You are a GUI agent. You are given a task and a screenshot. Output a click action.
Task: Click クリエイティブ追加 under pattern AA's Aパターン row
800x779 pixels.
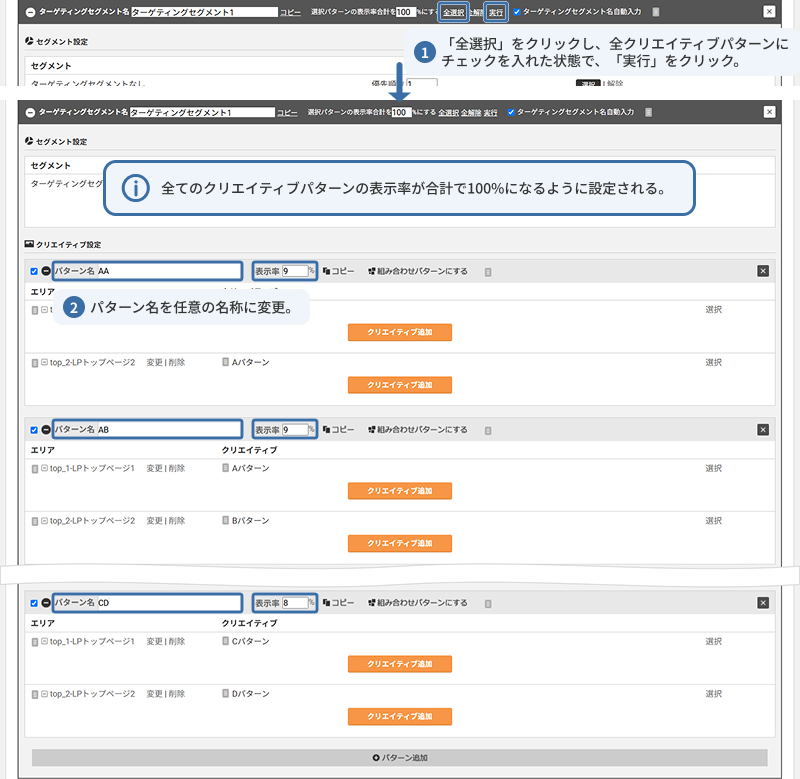click(400, 385)
